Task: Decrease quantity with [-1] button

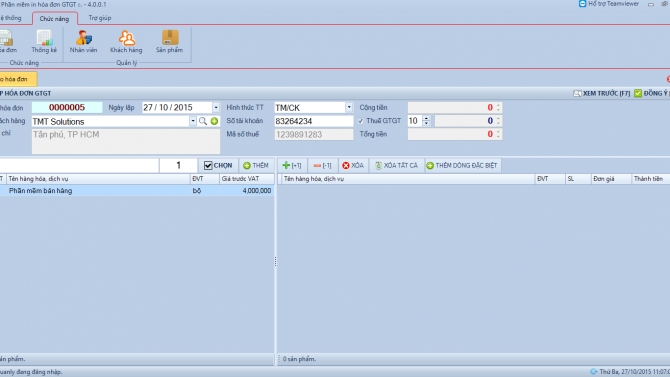Action: (322, 165)
